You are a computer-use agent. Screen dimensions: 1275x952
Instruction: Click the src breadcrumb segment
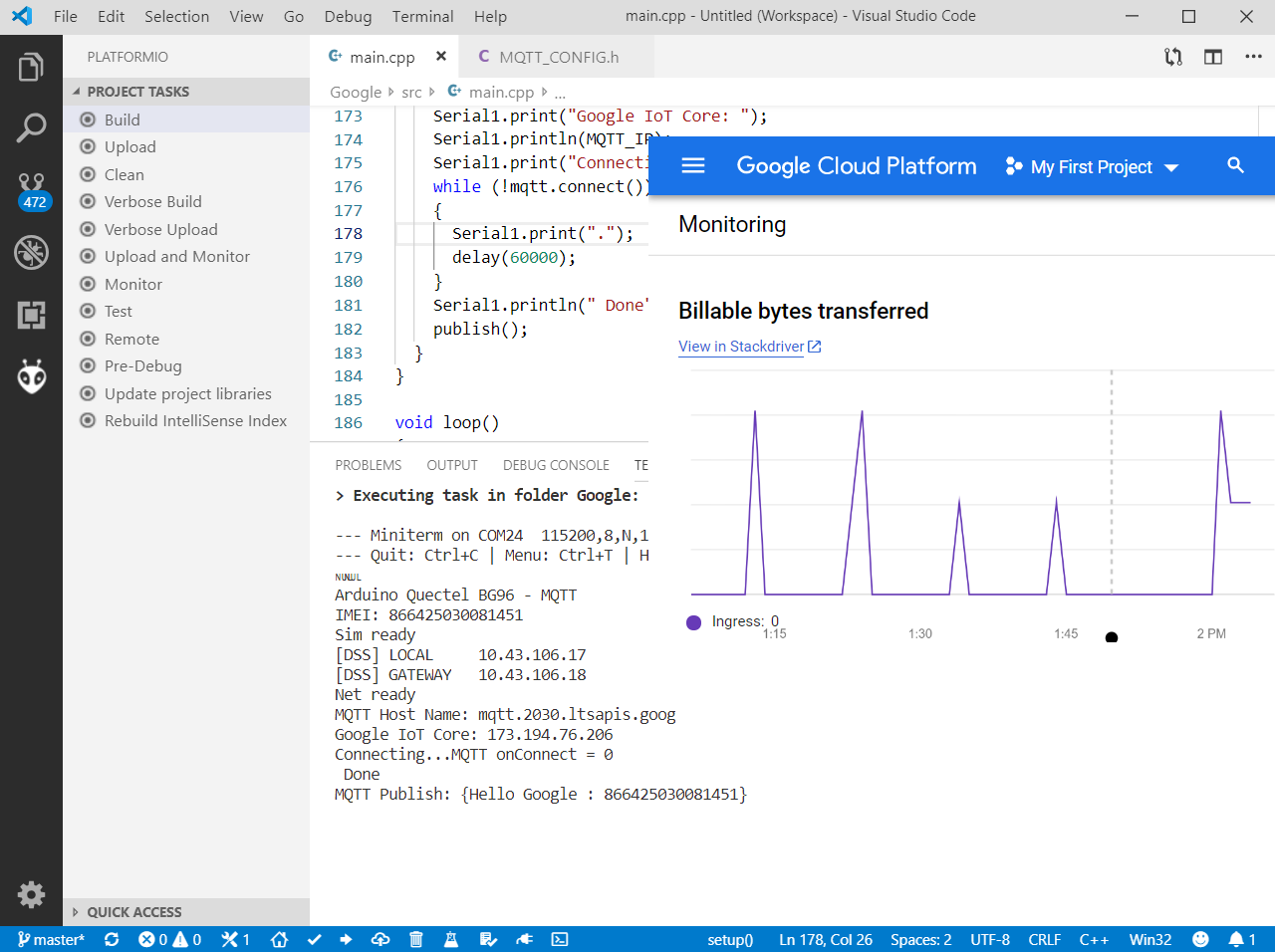[411, 93]
